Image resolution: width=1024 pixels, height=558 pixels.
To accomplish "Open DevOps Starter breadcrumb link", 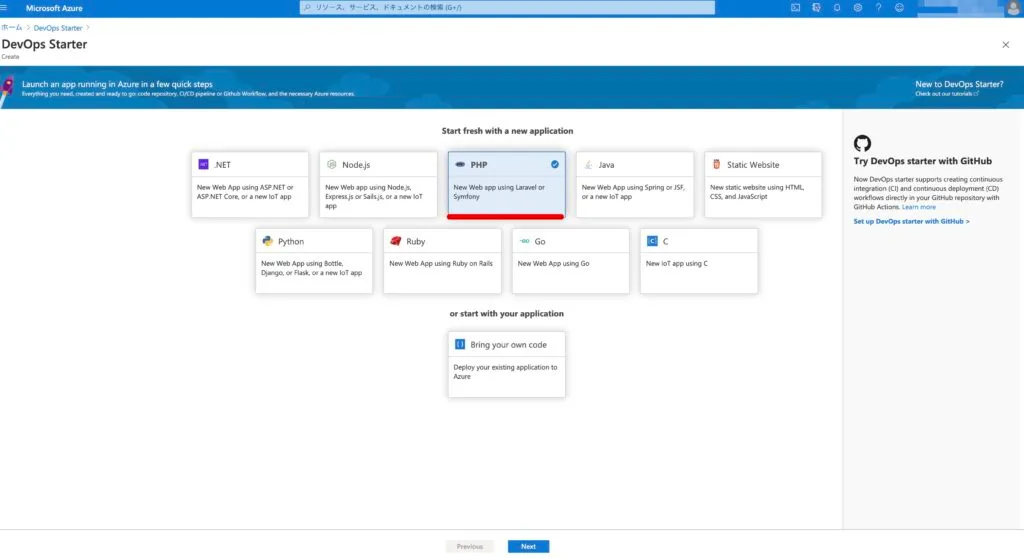I will click(x=57, y=28).
